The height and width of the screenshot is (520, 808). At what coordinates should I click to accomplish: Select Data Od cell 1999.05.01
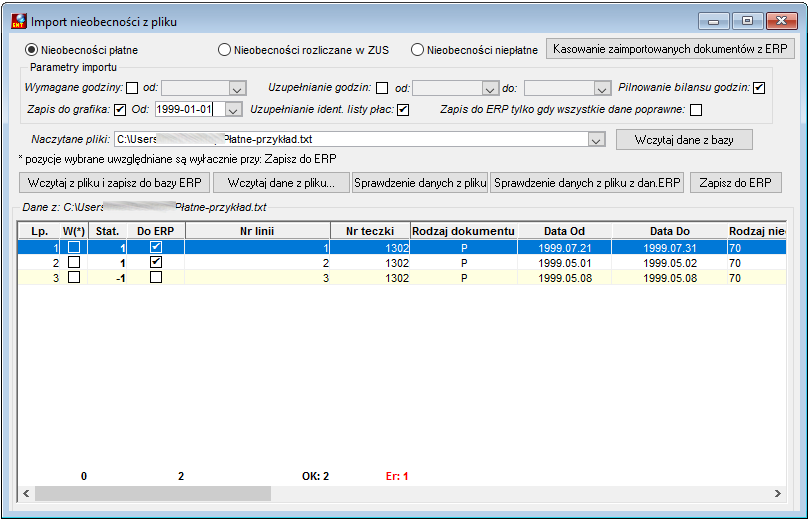pyautogui.click(x=565, y=263)
